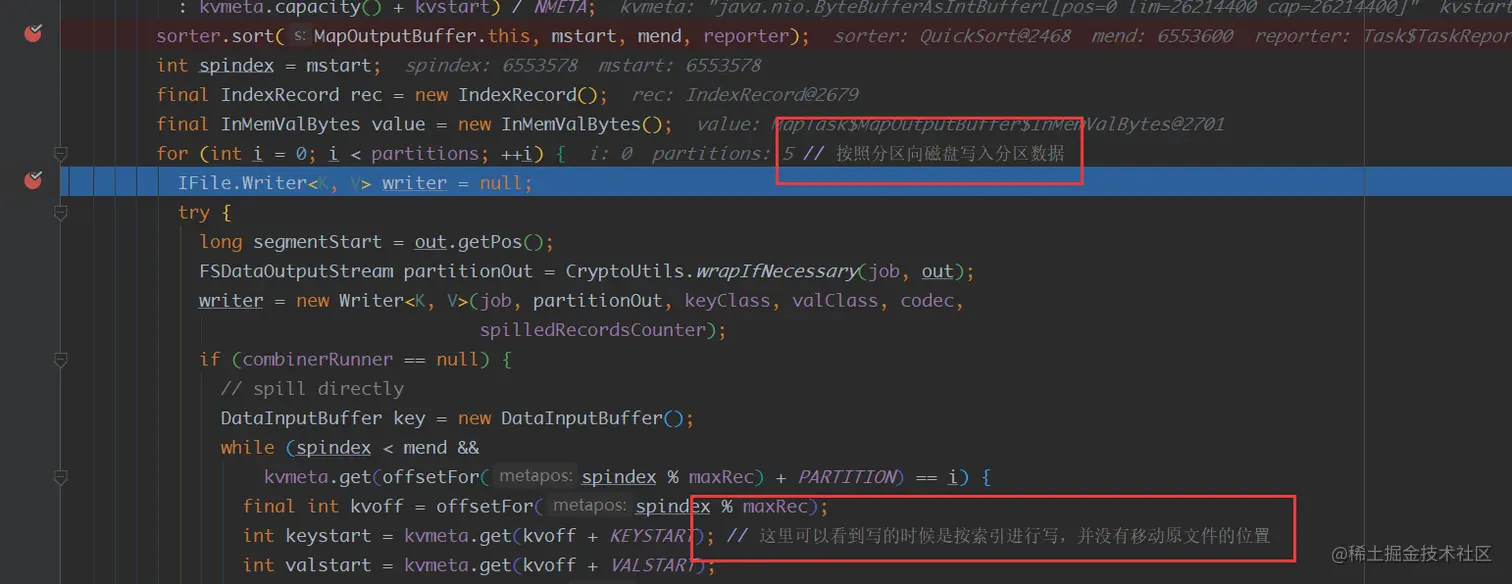Click CryptoUtils.wrapIfNecessary method

point(711,271)
